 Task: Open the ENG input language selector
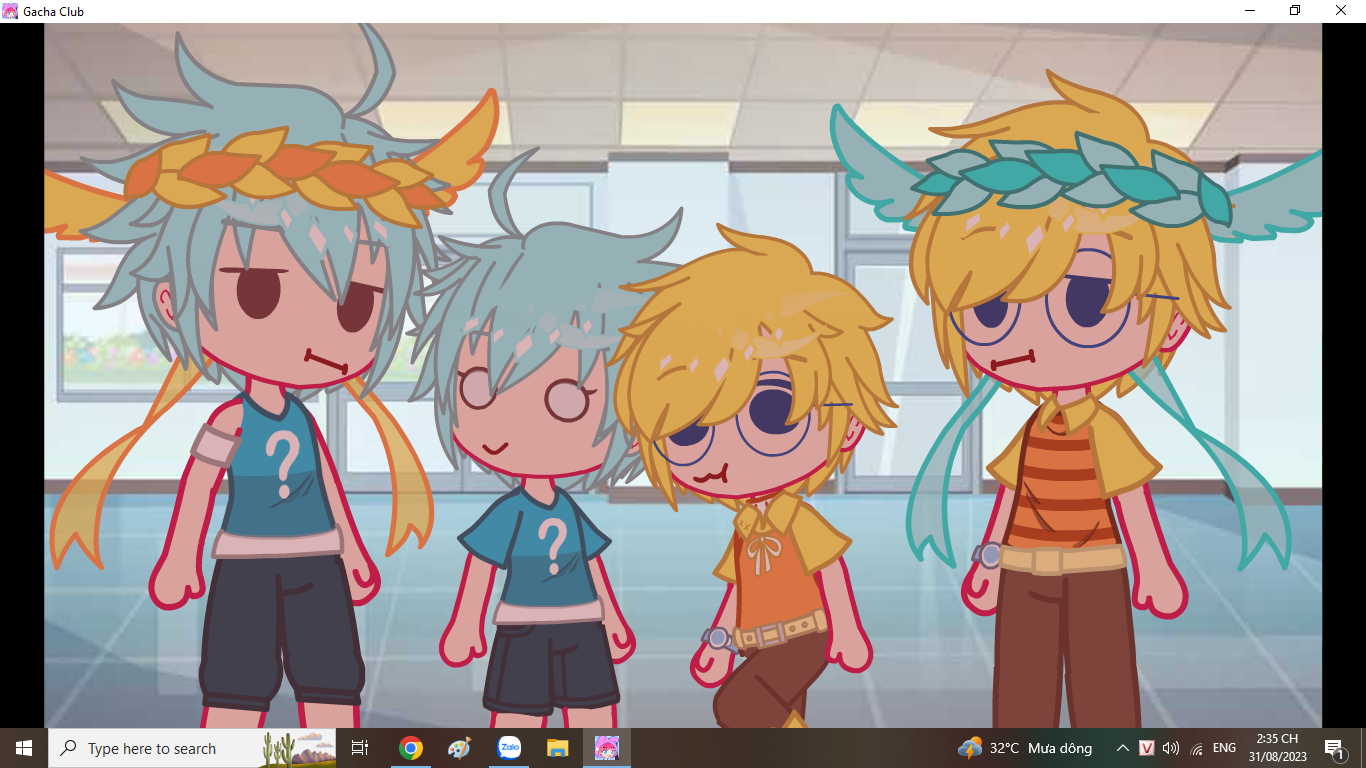1224,748
